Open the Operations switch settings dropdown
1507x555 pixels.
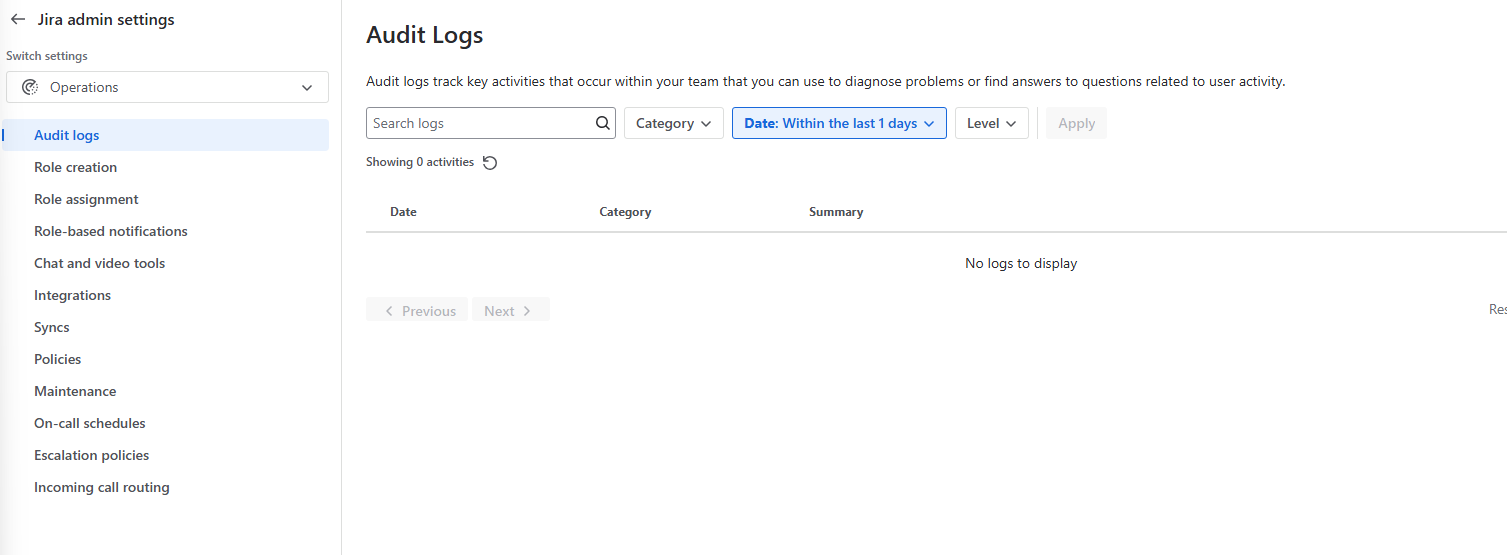(168, 87)
